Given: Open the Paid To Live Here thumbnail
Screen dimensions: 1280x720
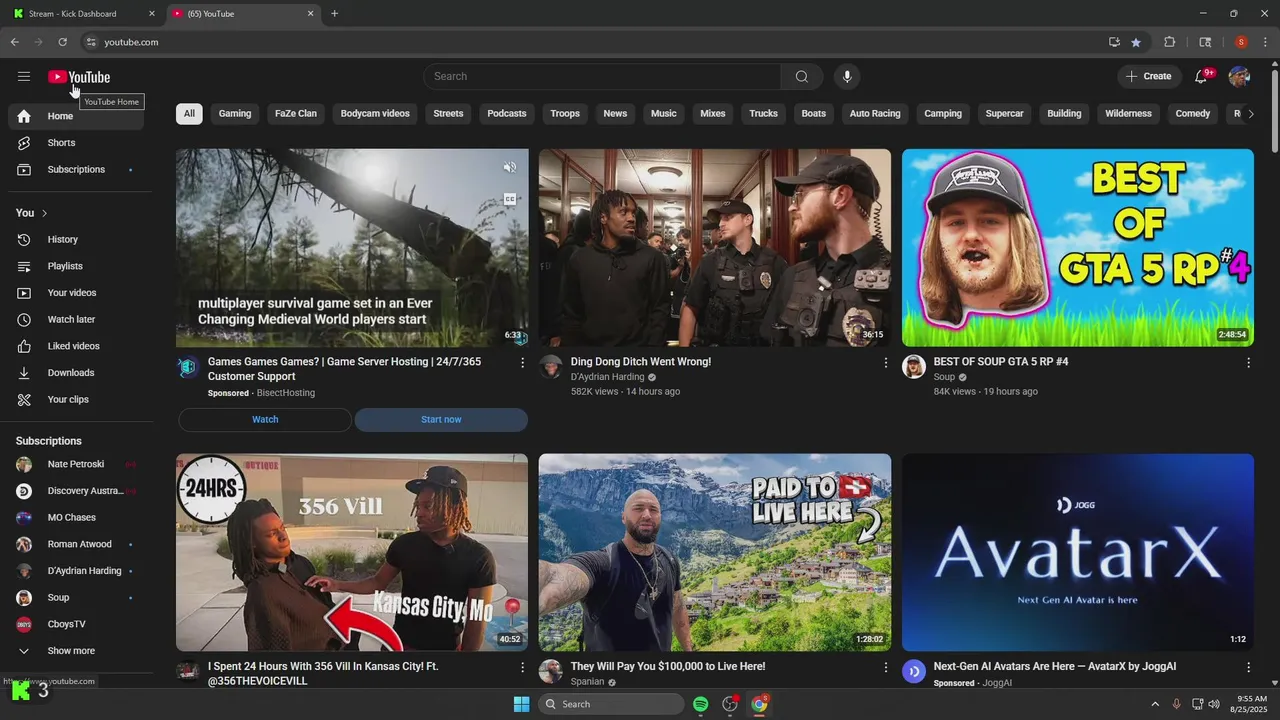Looking at the screenshot, I should click(x=715, y=553).
